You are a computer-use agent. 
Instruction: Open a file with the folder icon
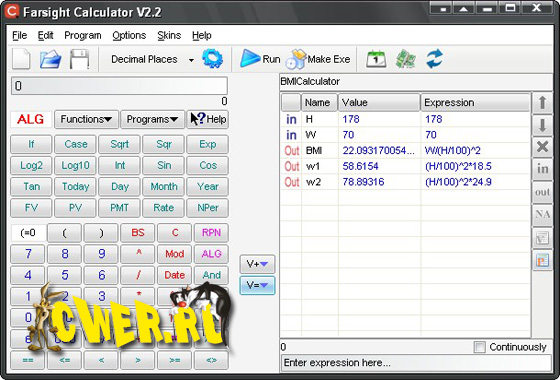(x=50, y=59)
